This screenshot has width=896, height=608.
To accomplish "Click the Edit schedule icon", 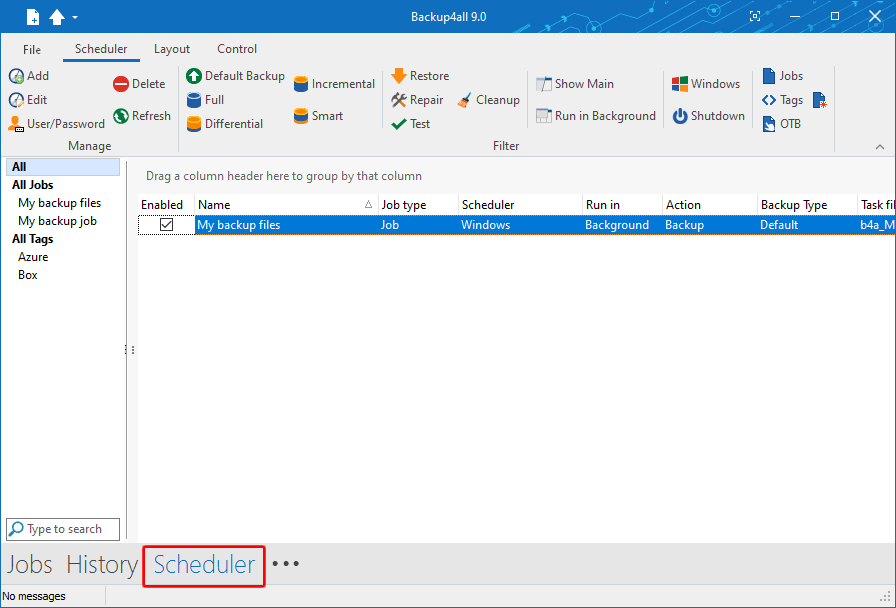I will click(16, 100).
